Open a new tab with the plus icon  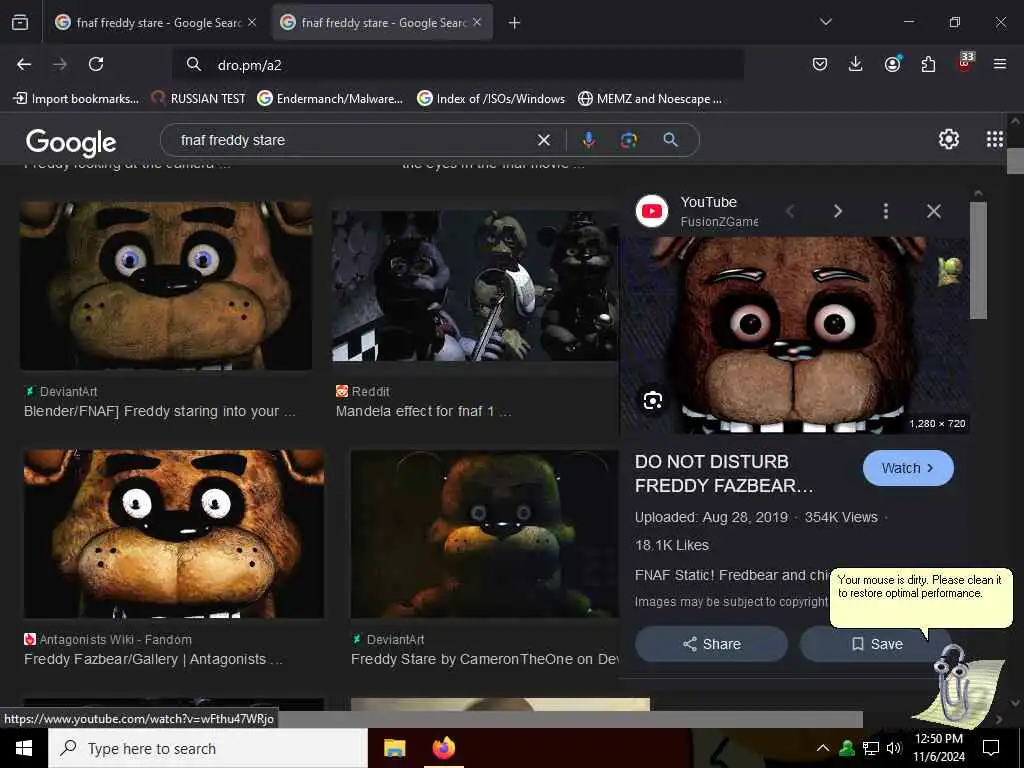[x=515, y=23]
